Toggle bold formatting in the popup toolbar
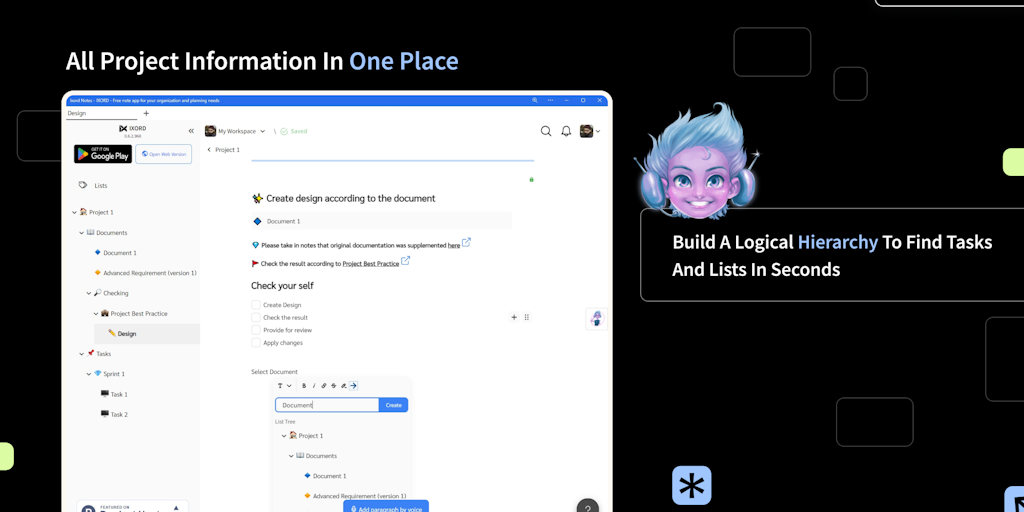This screenshot has width=1024, height=512. click(304, 386)
